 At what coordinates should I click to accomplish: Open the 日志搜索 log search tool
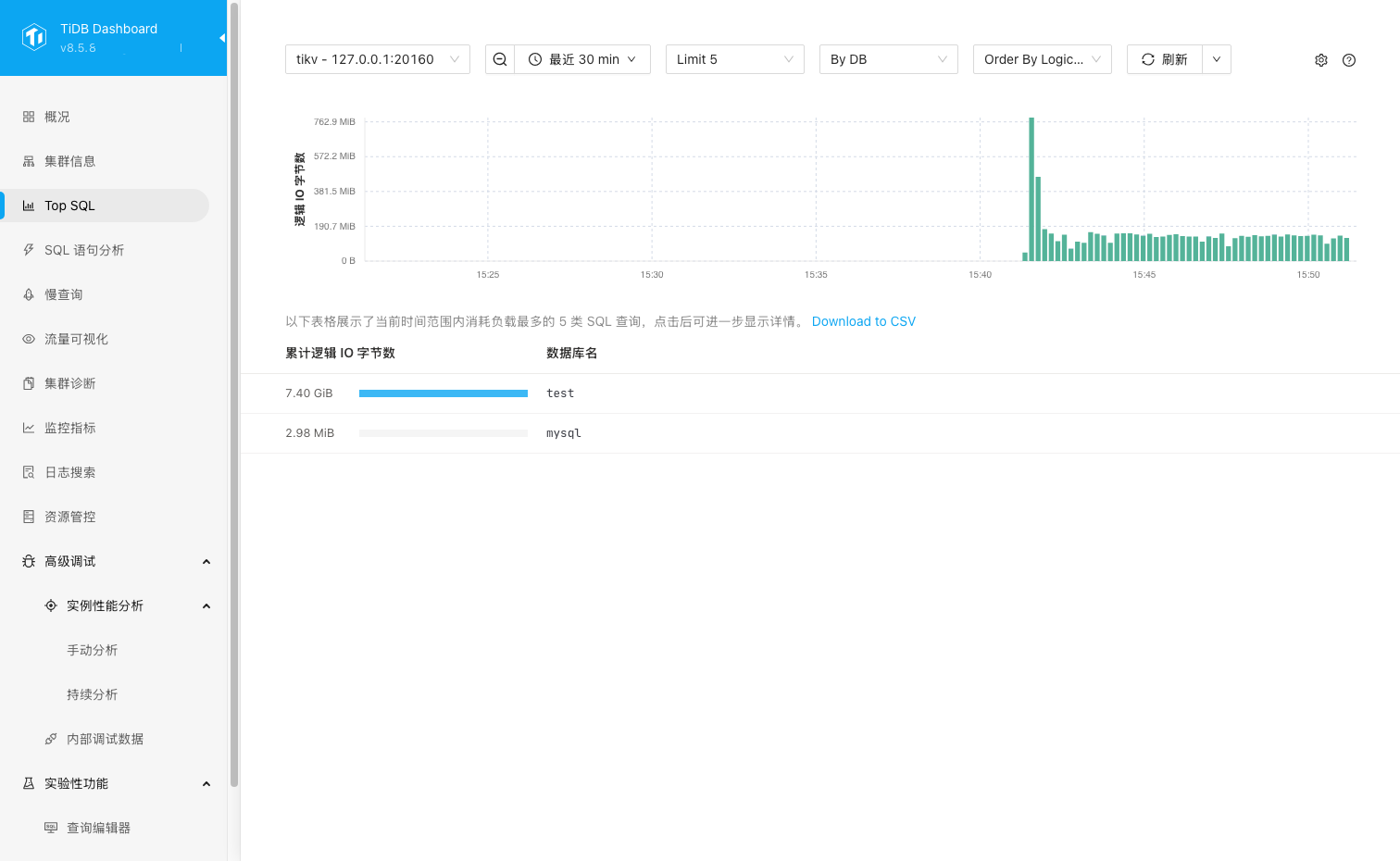(69, 471)
